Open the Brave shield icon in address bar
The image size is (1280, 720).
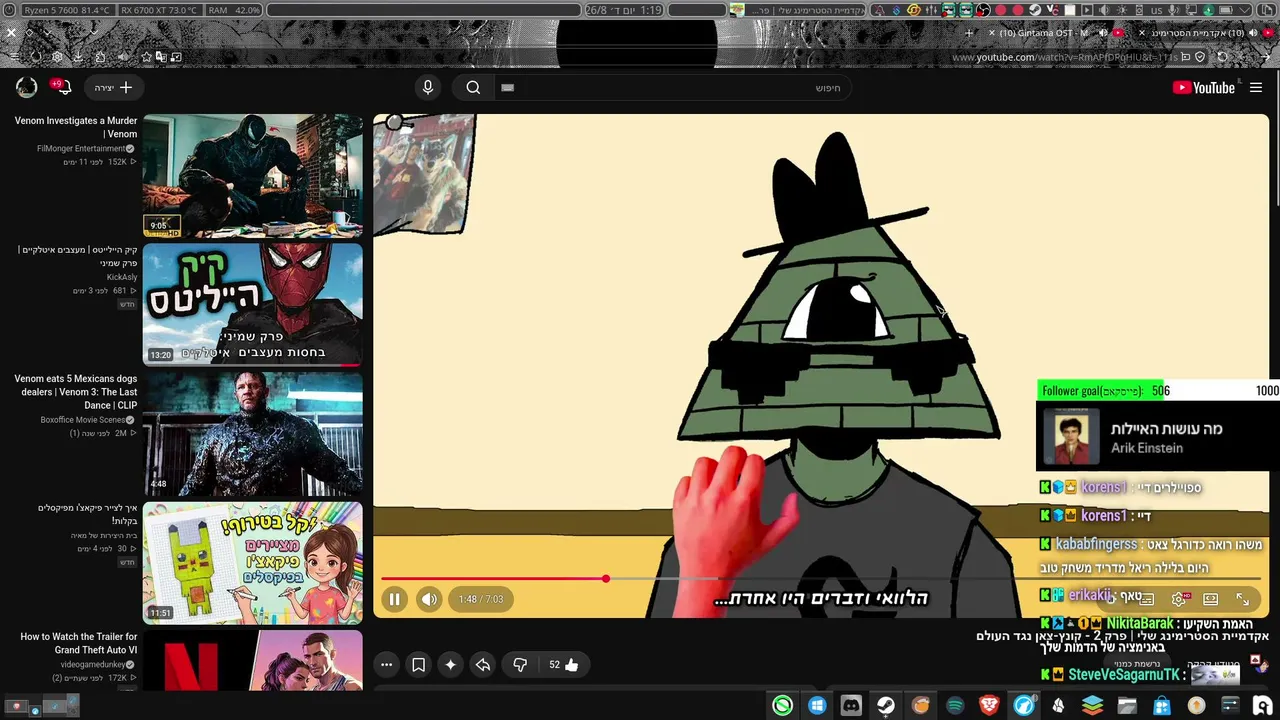(x=1200, y=57)
